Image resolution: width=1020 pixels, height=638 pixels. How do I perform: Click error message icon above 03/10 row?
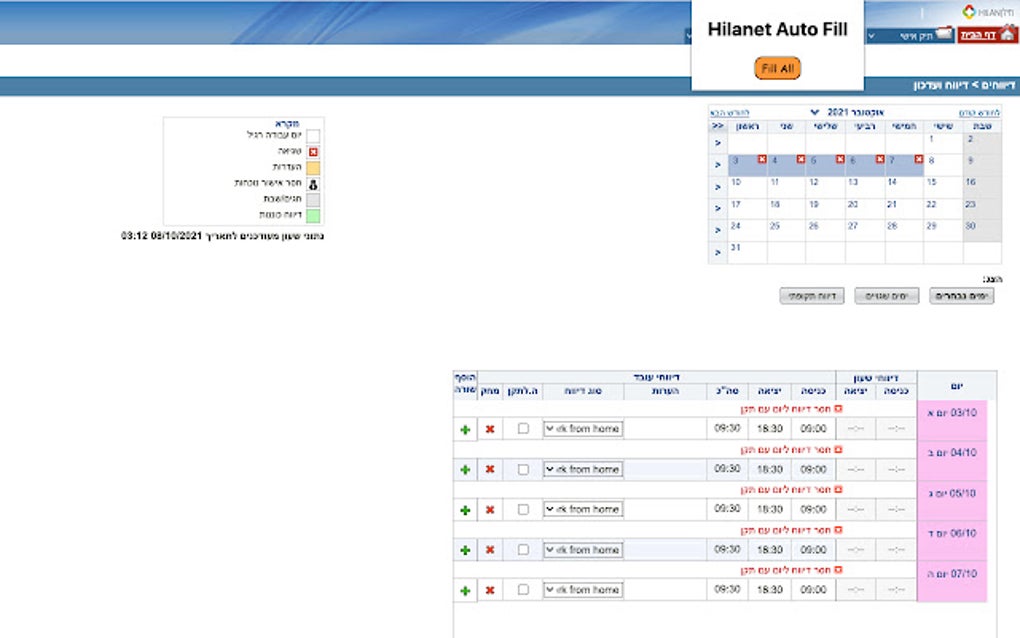[x=838, y=409]
